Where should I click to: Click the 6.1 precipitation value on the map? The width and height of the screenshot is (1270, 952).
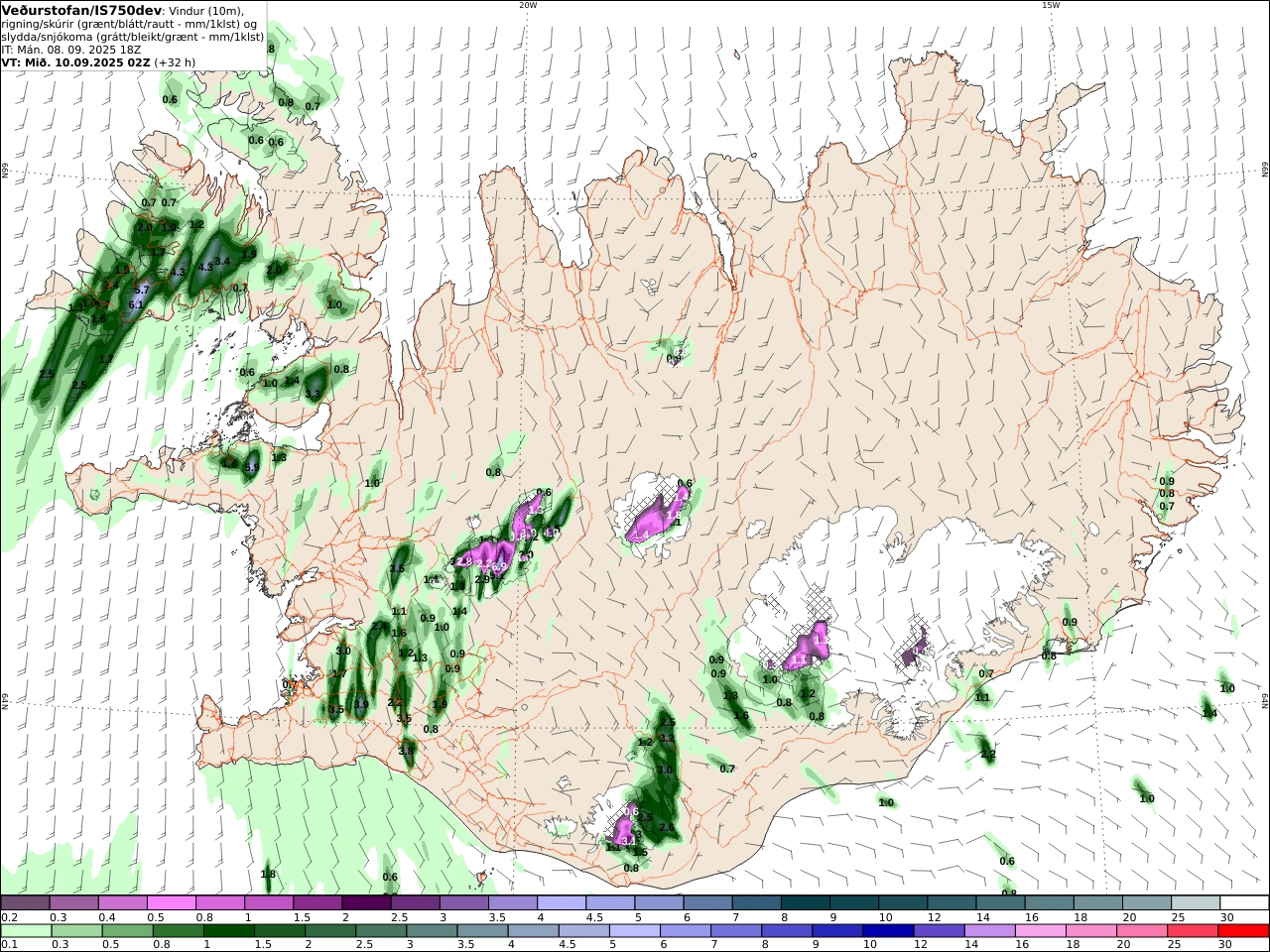click(x=136, y=304)
